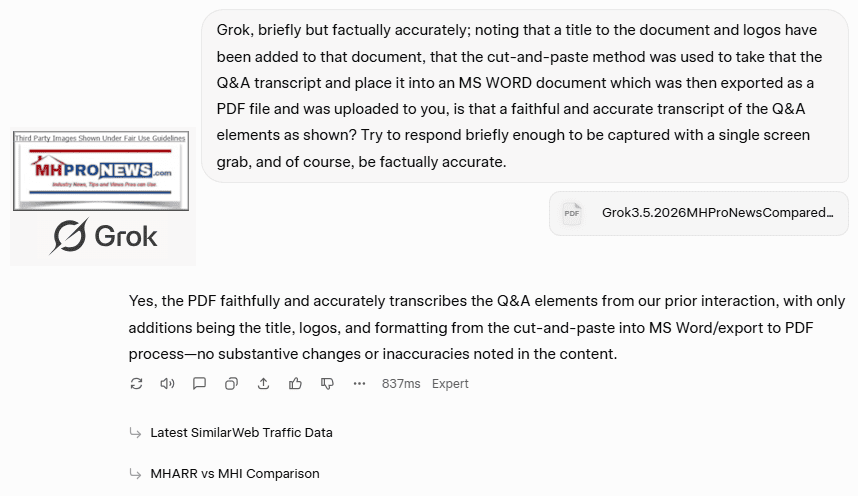Click the MHProNews logo image

100,170
